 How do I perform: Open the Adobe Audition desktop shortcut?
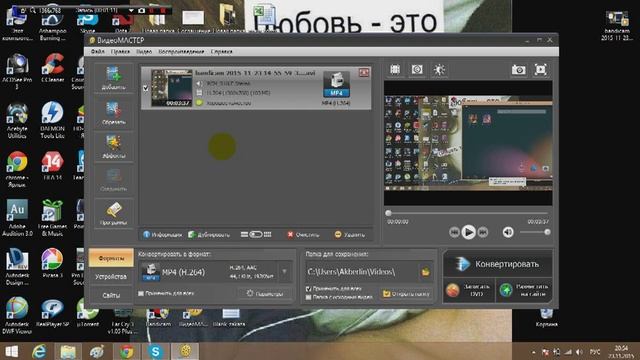coord(17,218)
